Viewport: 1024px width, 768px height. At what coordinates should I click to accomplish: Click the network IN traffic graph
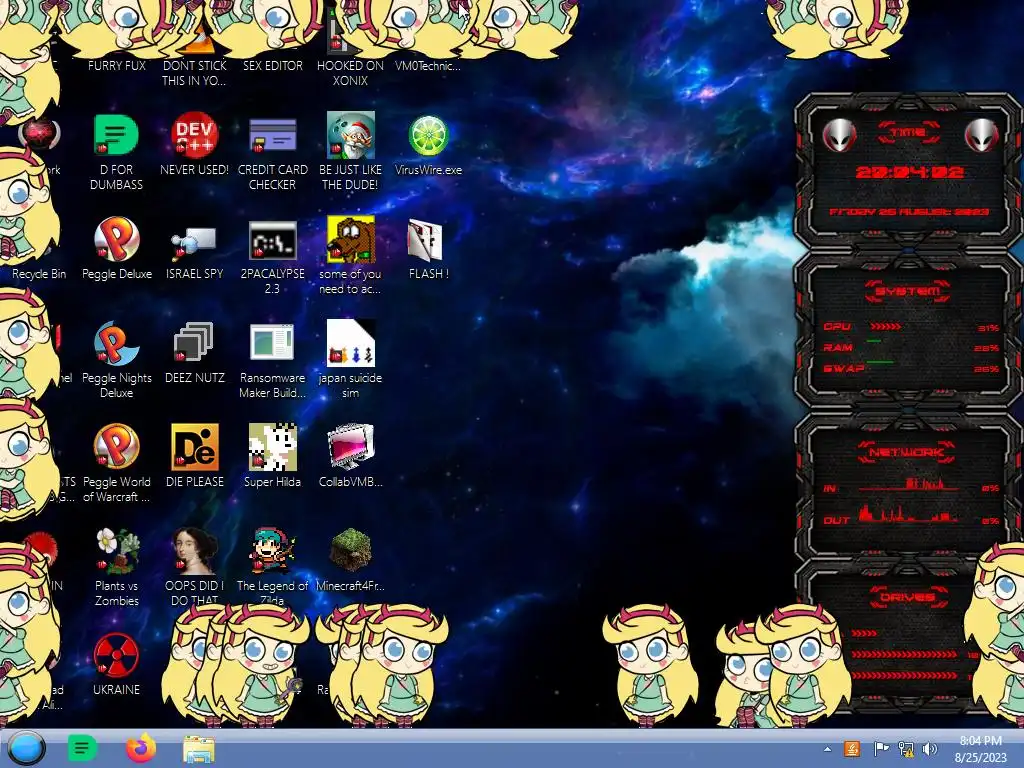908,484
